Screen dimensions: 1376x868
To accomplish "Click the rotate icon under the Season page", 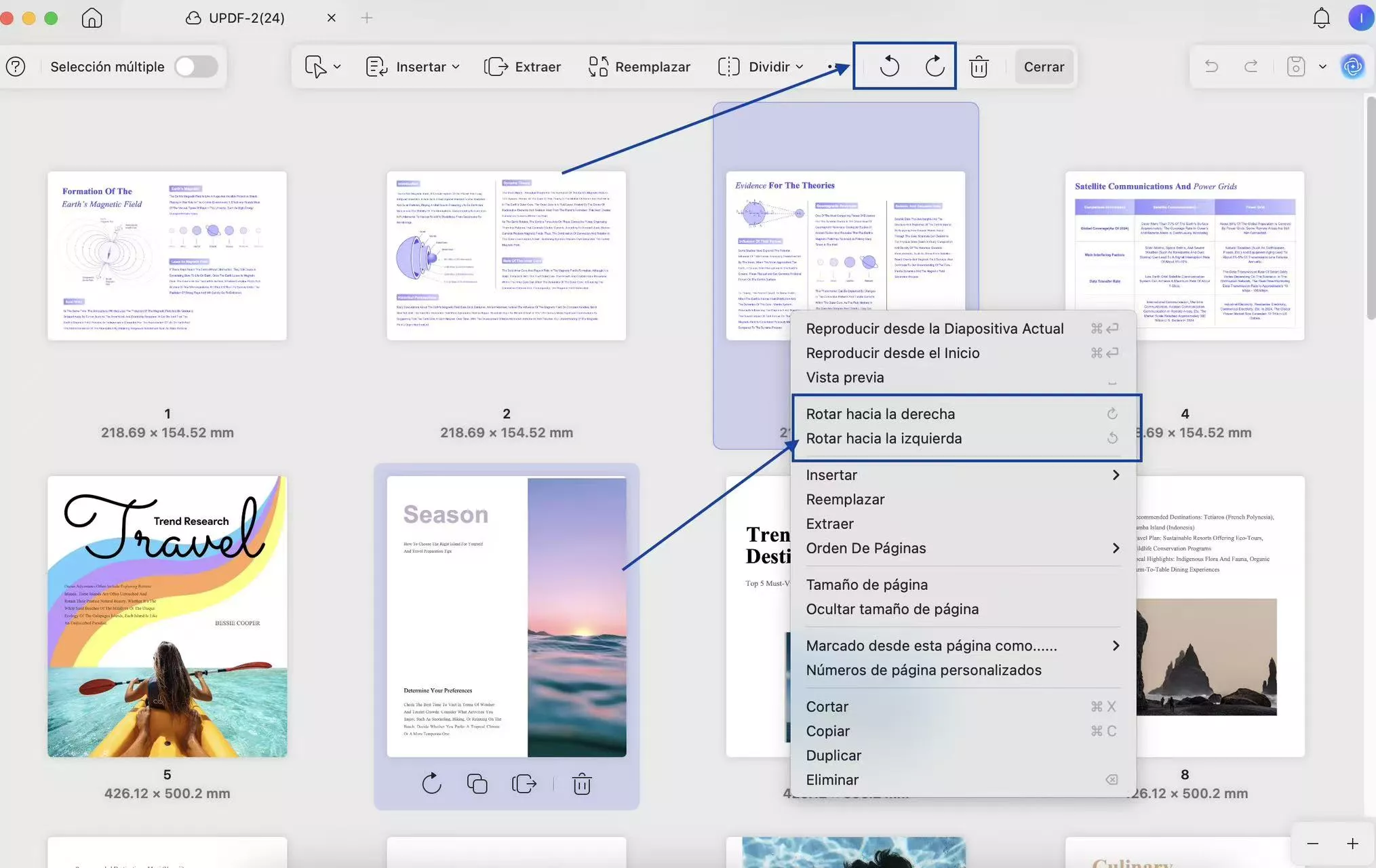I will pyautogui.click(x=431, y=784).
